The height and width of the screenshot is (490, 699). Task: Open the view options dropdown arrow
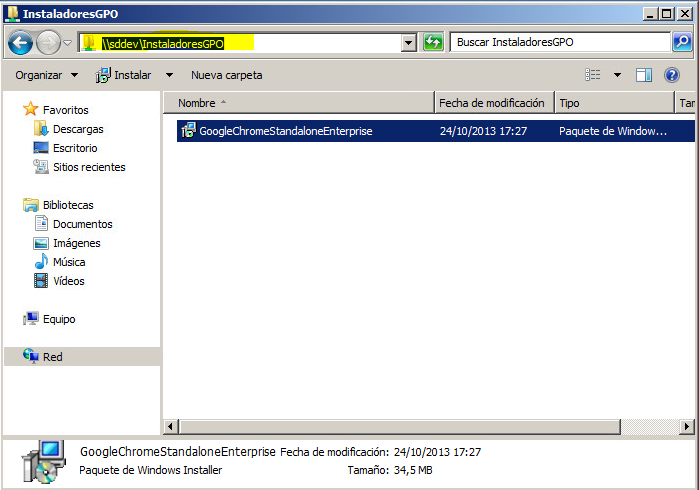617,75
